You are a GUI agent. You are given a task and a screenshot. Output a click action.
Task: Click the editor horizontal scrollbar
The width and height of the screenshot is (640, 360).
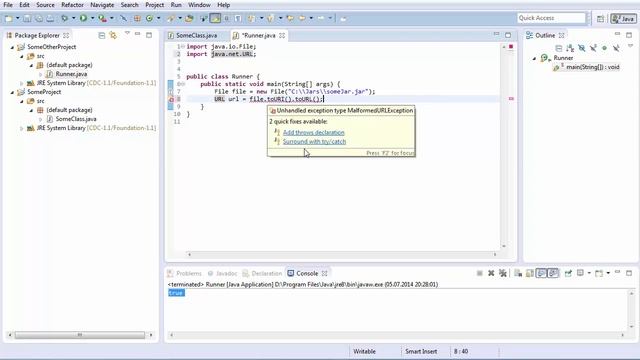[x=342, y=254]
